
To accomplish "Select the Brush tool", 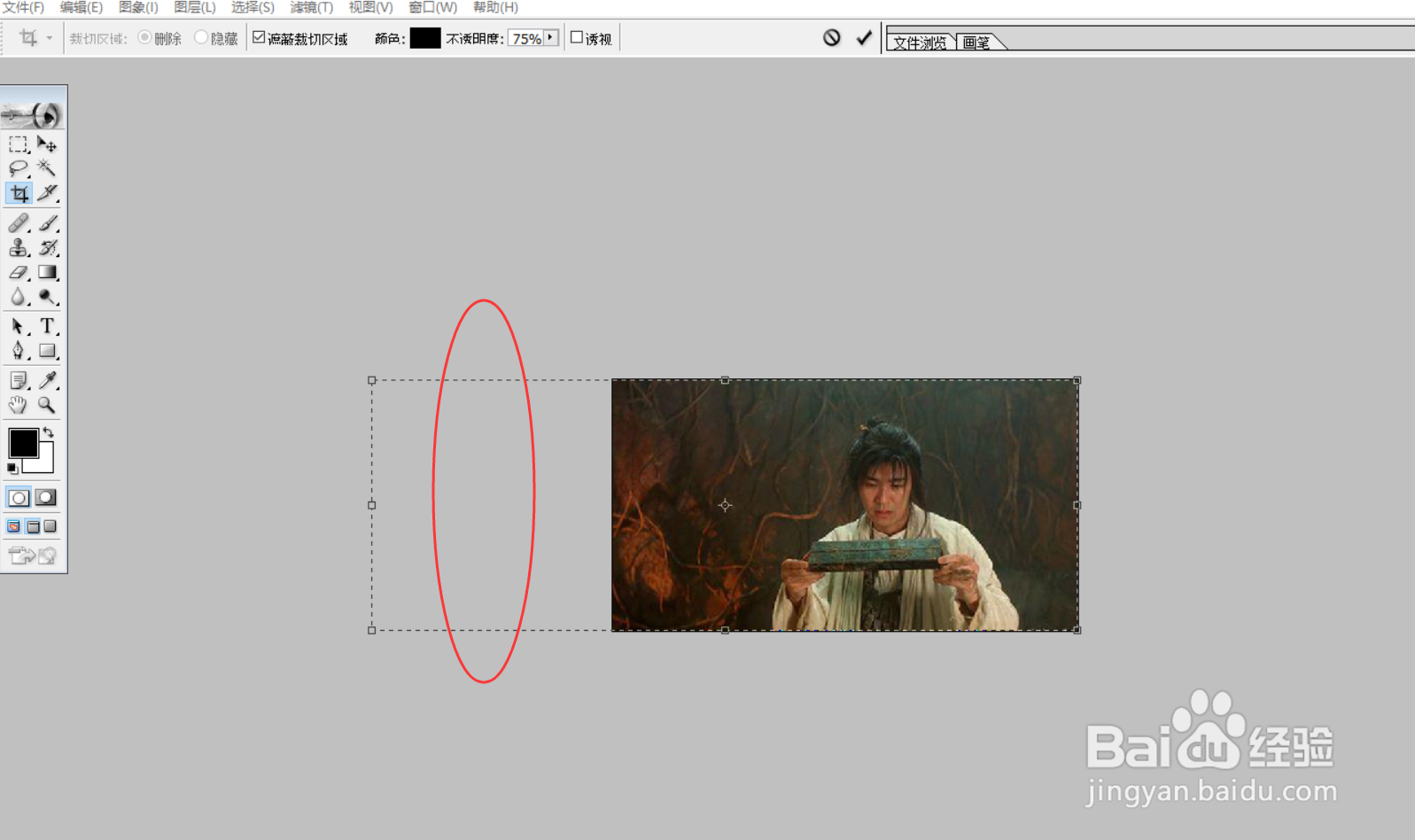I will click(47, 223).
